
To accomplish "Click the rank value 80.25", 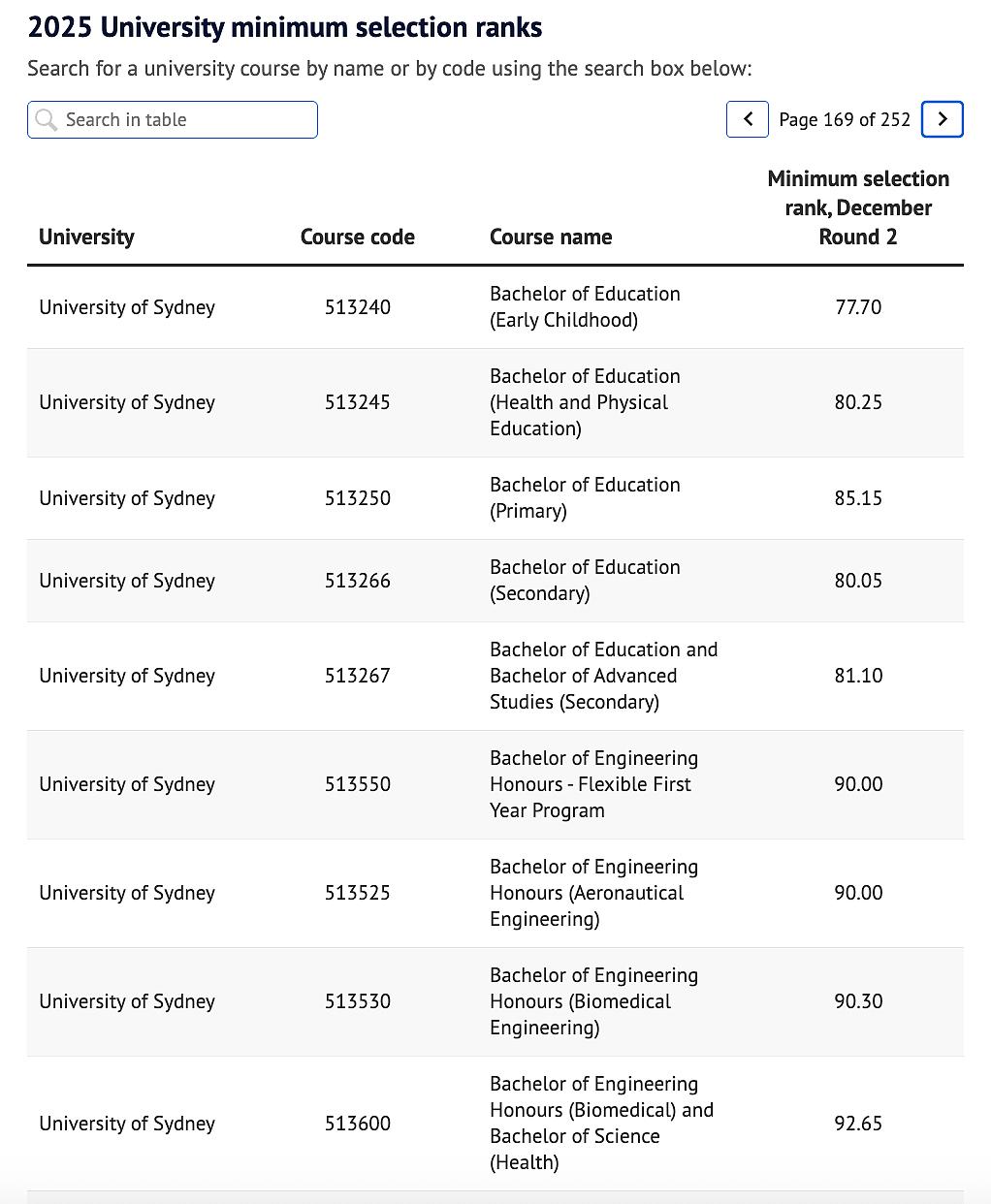I will coord(858,402).
